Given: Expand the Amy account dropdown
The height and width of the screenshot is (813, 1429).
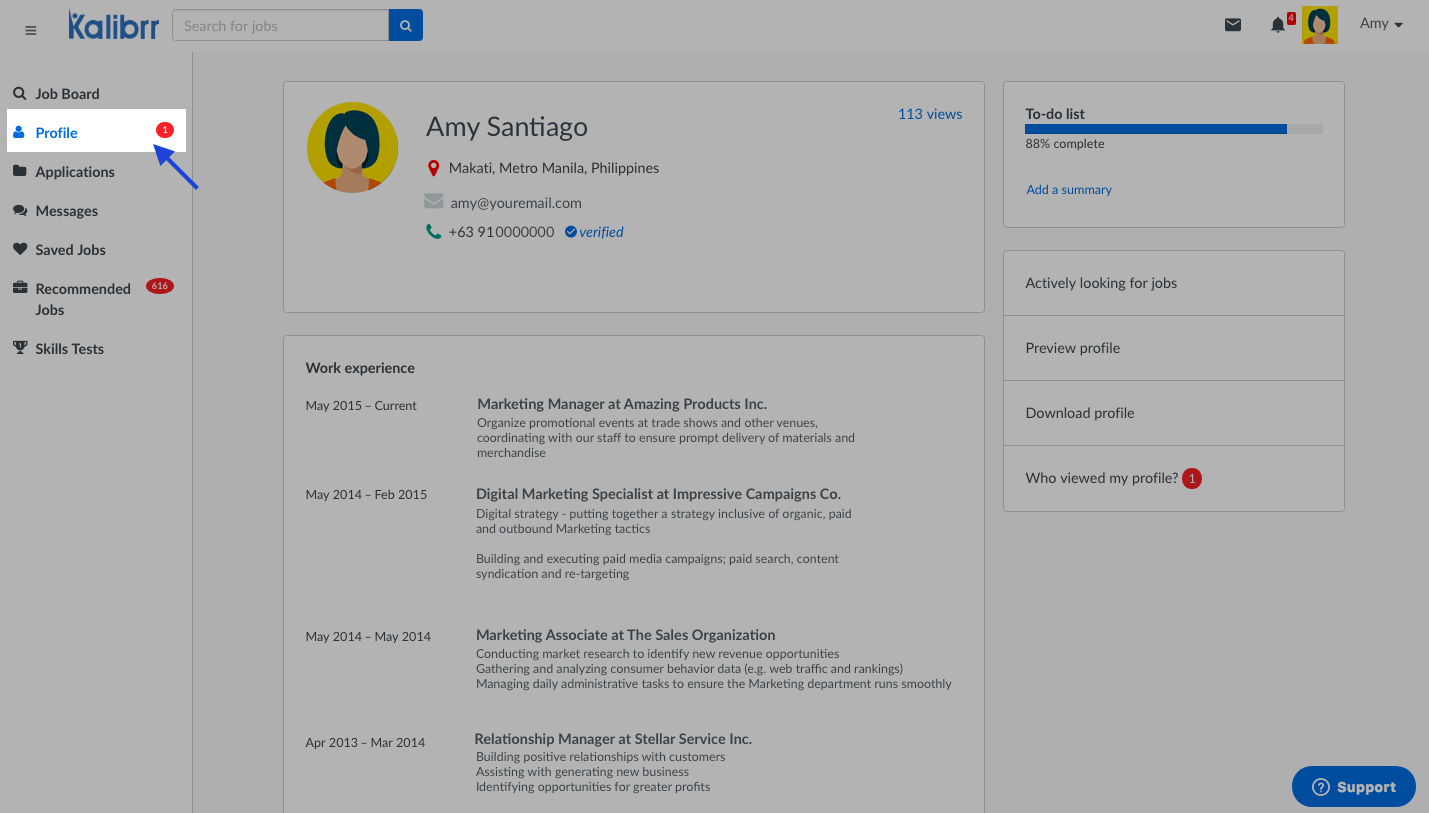Looking at the screenshot, I should click(1381, 24).
